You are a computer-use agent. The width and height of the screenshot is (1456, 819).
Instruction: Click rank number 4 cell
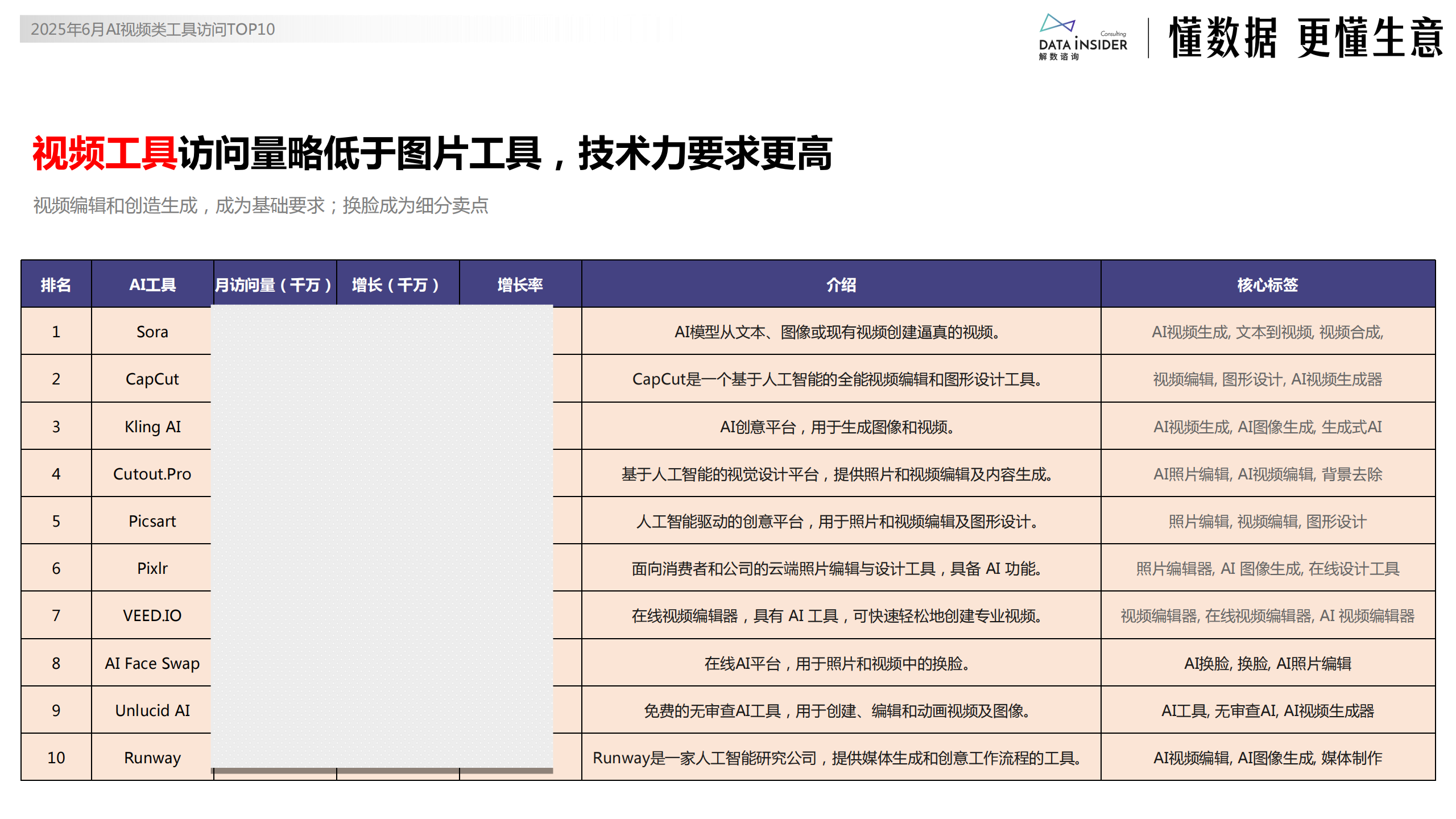pyautogui.click(x=56, y=474)
